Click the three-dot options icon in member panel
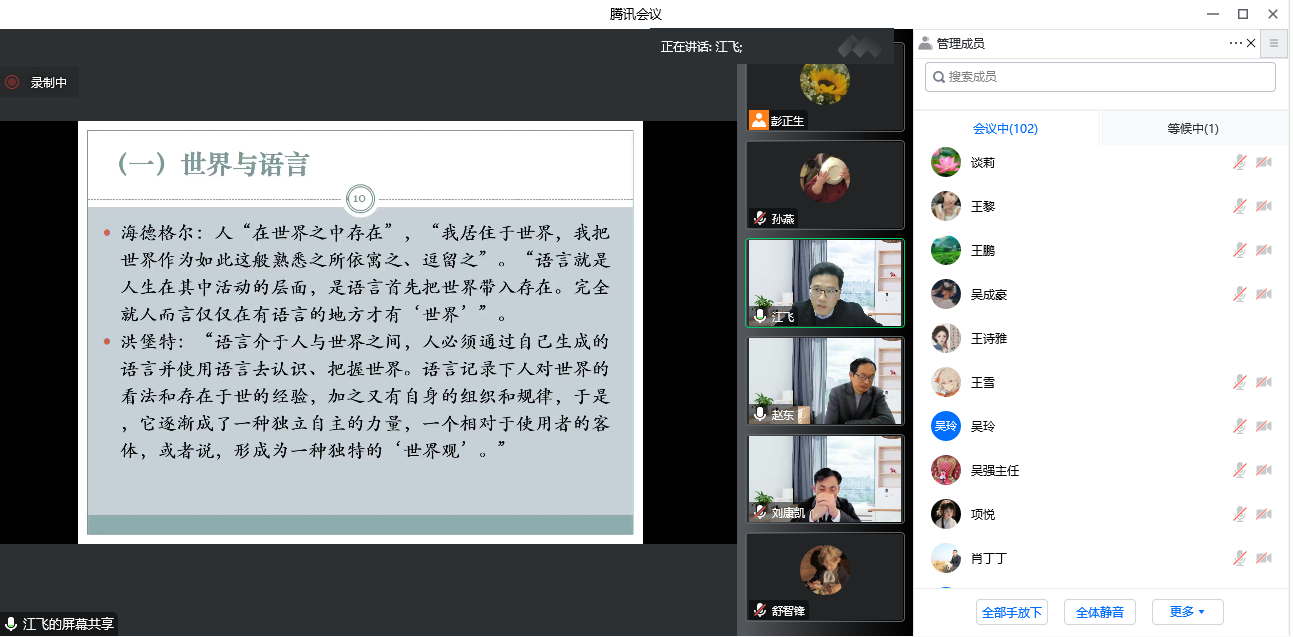Viewport: 1293px width, 637px height. click(x=1235, y=43)
